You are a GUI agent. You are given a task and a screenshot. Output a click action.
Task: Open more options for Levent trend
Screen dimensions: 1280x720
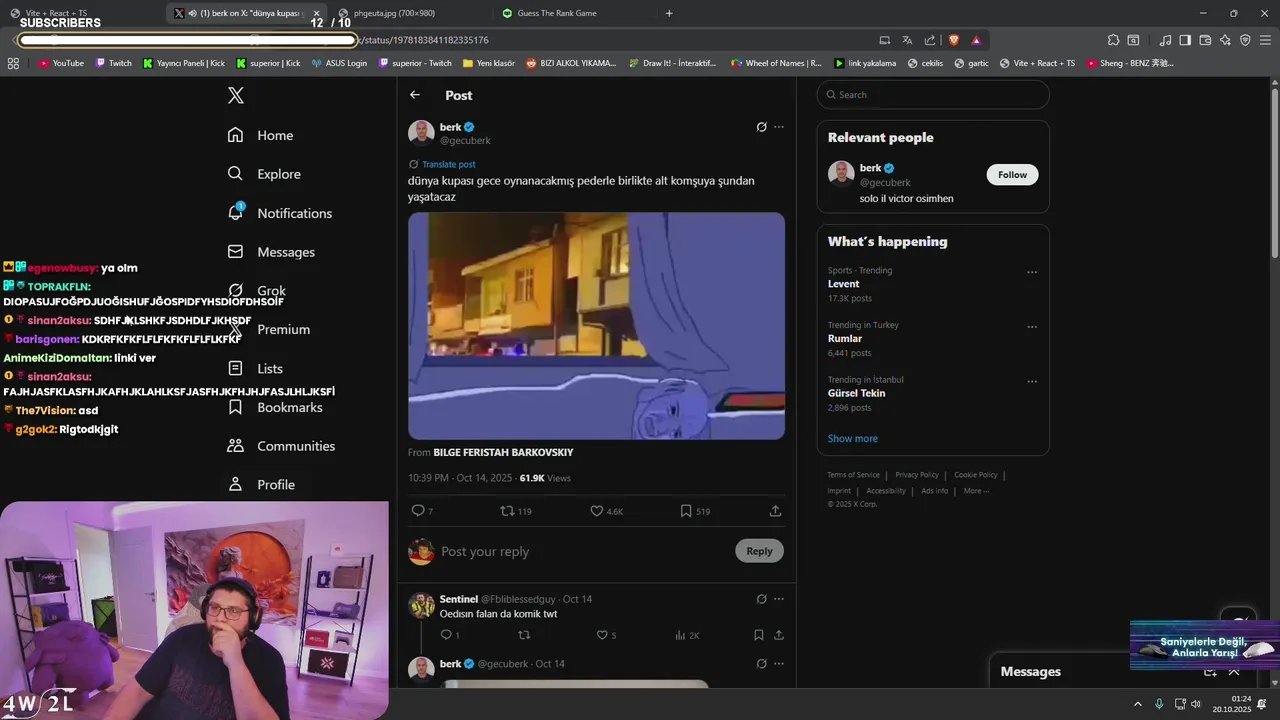[1032, 272]
